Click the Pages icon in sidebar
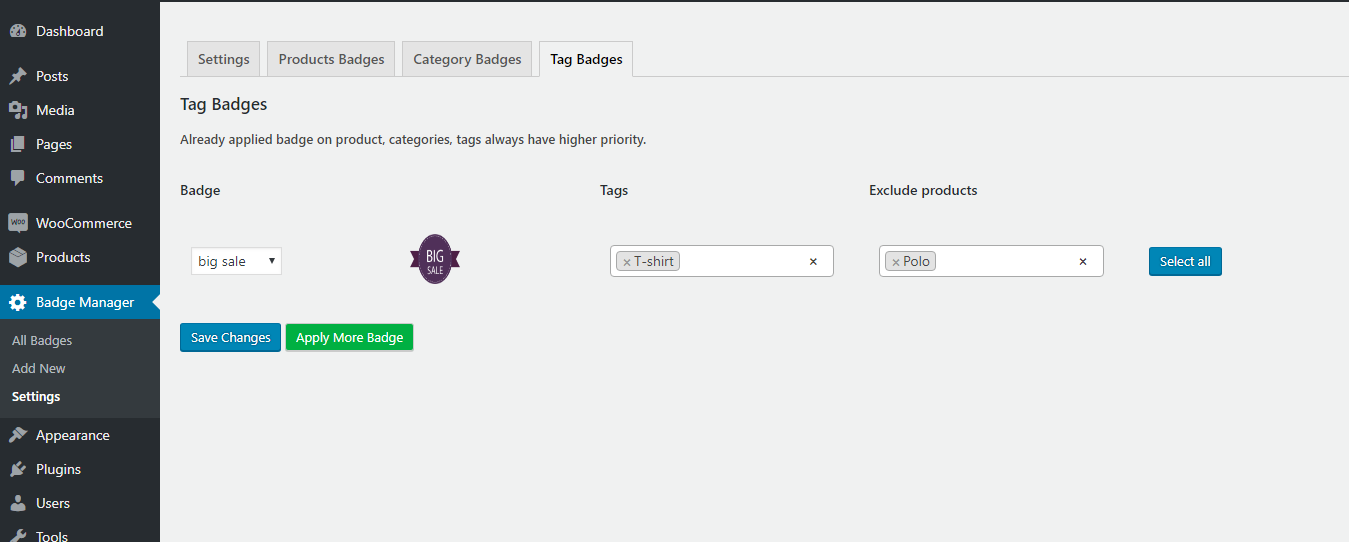The height and width of the screenshot is (542, 1349). coord(18,144)
